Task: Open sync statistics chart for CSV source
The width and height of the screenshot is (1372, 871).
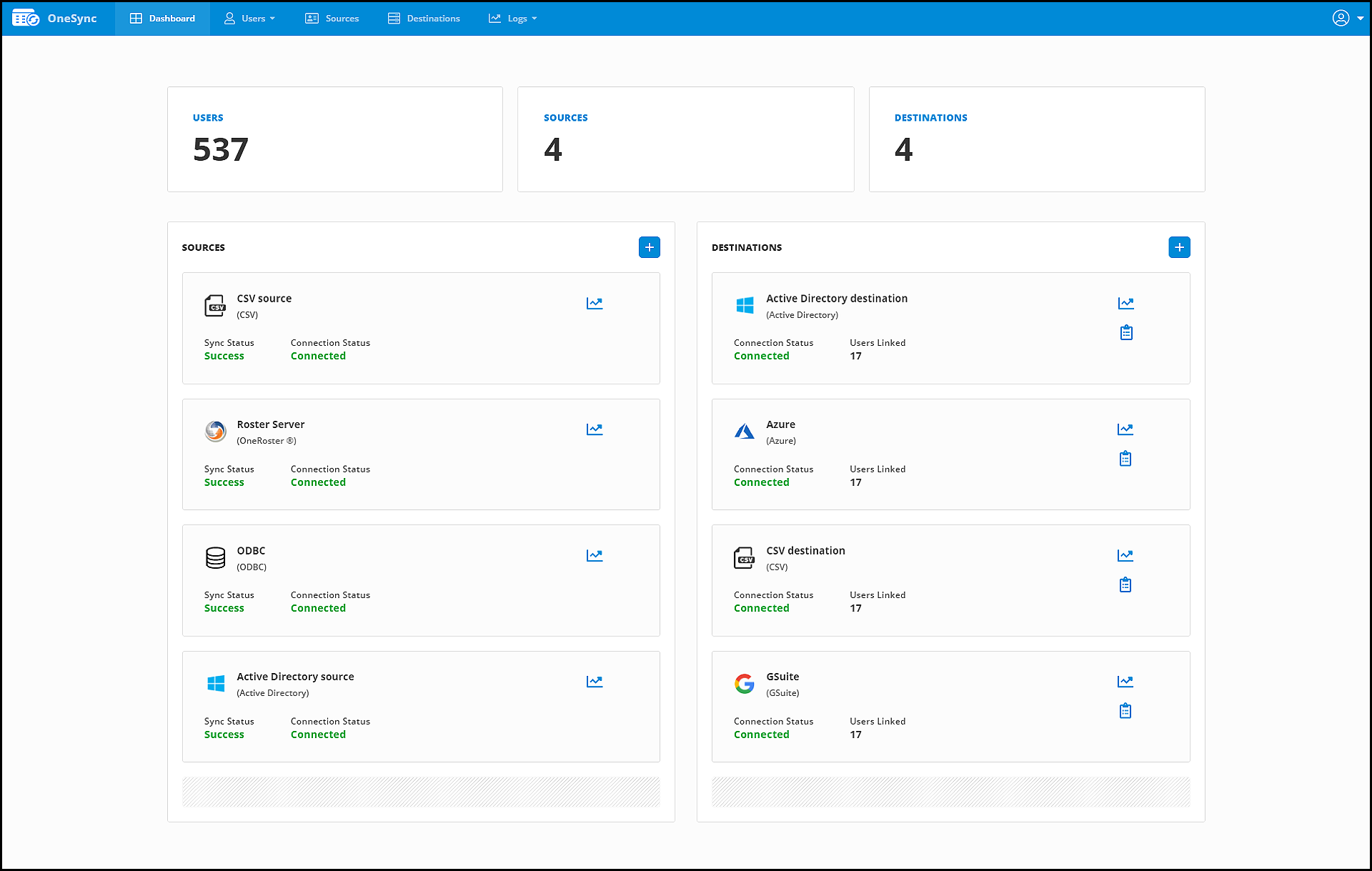Action: coord(595,303)
